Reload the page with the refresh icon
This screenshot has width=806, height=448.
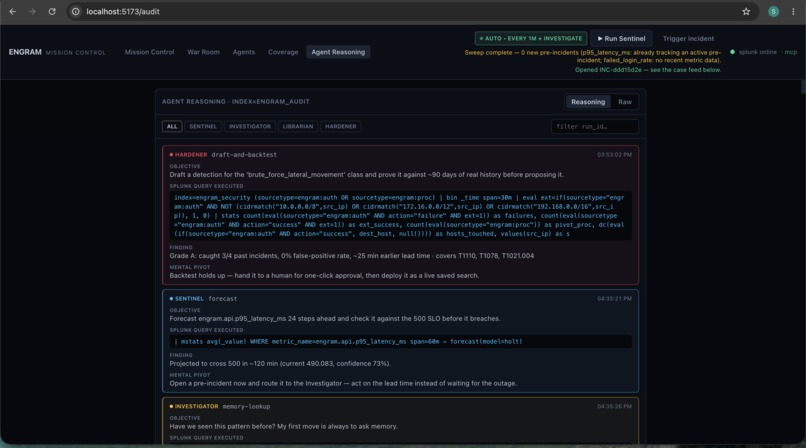click(52, 11)
